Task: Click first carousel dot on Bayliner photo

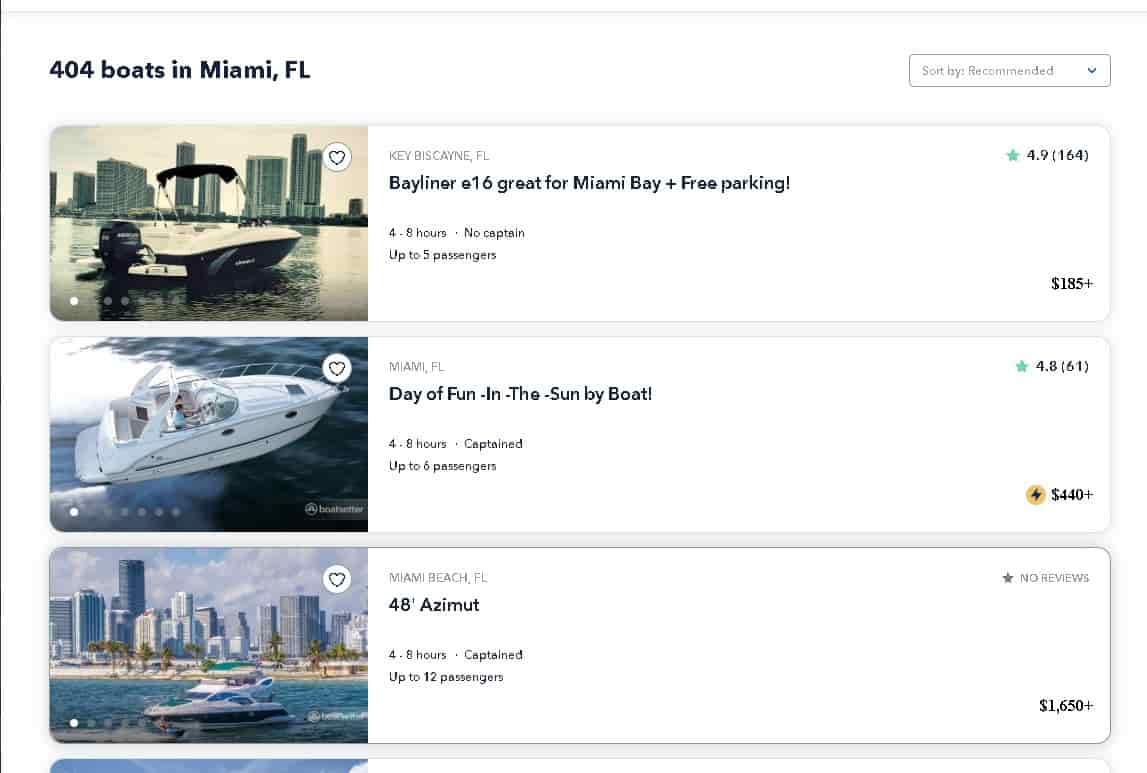Action: tap(74, 301)
